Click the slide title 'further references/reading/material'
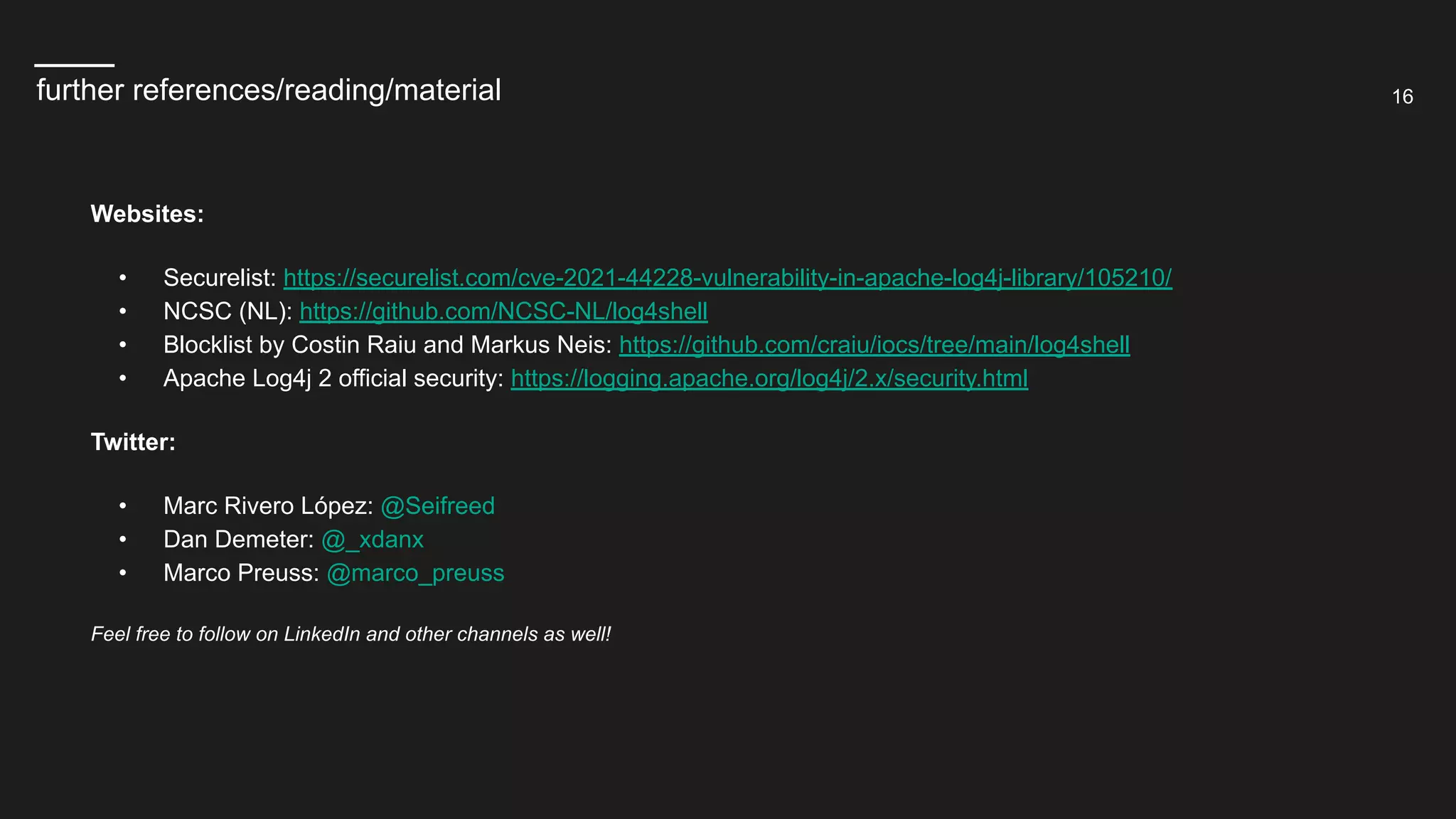 269,91
